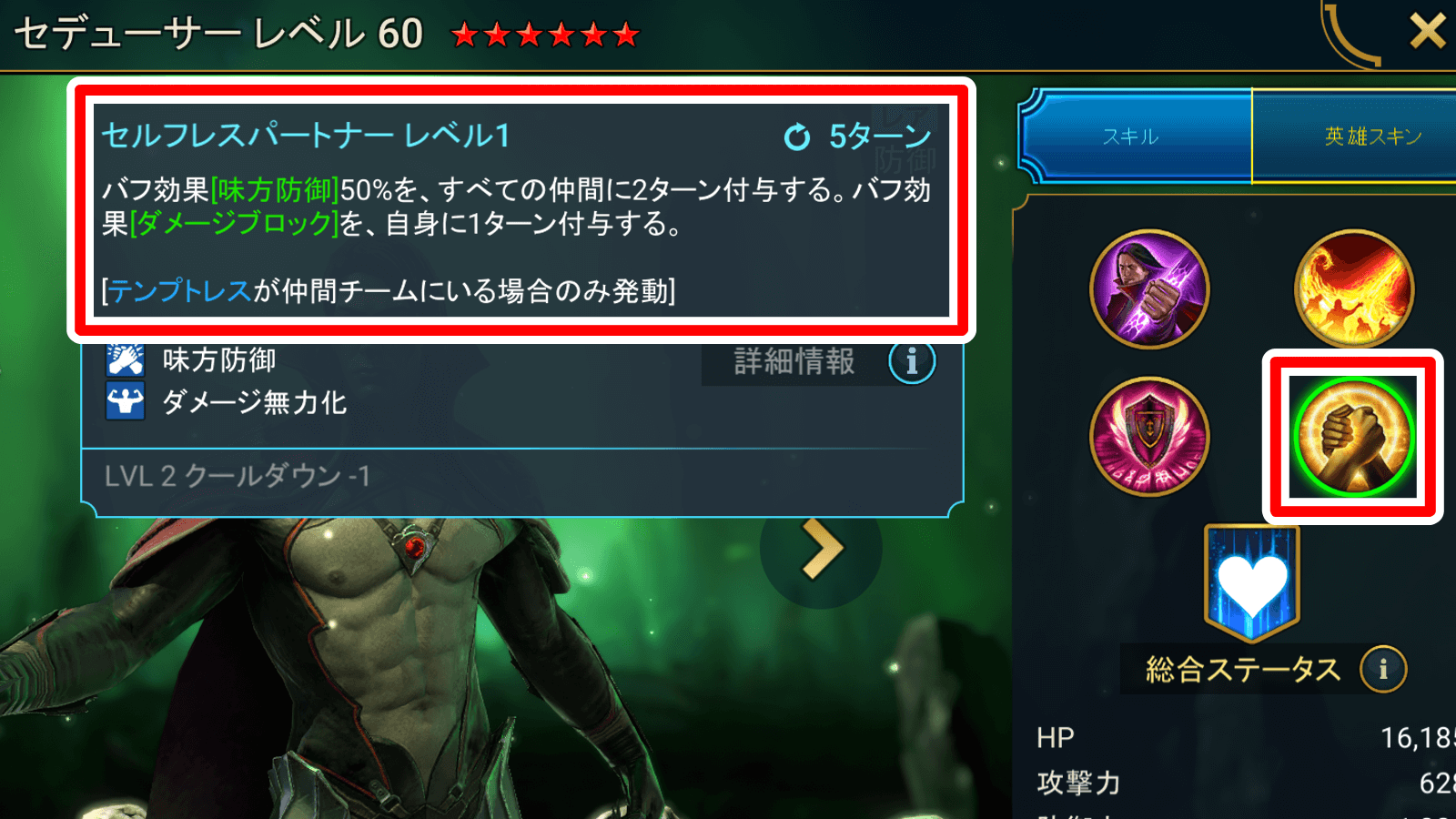Expand the LVL 2 クールダウン -1 row
This screenshot has height=819, width=1456.
(521, 476)
